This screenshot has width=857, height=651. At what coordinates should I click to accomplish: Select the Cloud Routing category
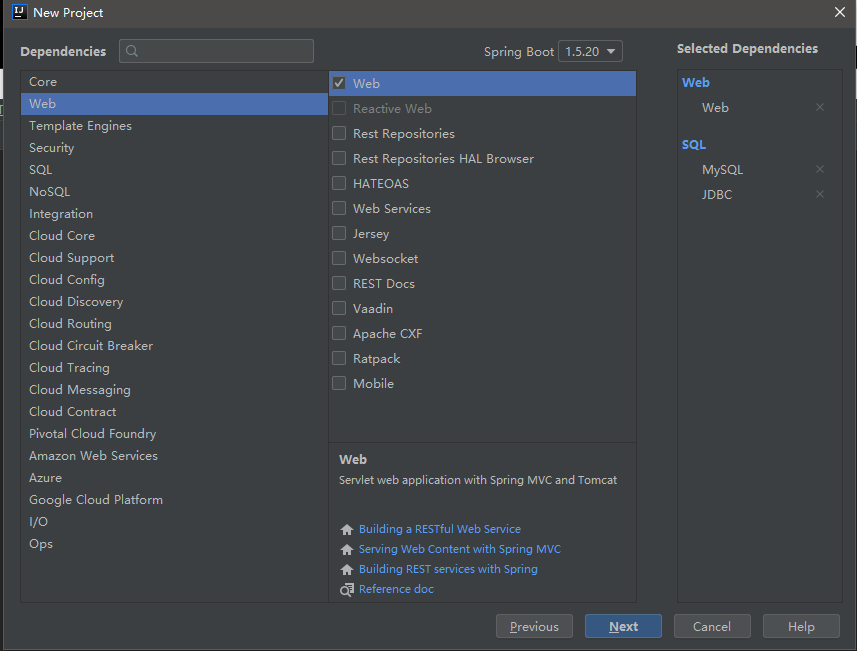click(174, 324)
